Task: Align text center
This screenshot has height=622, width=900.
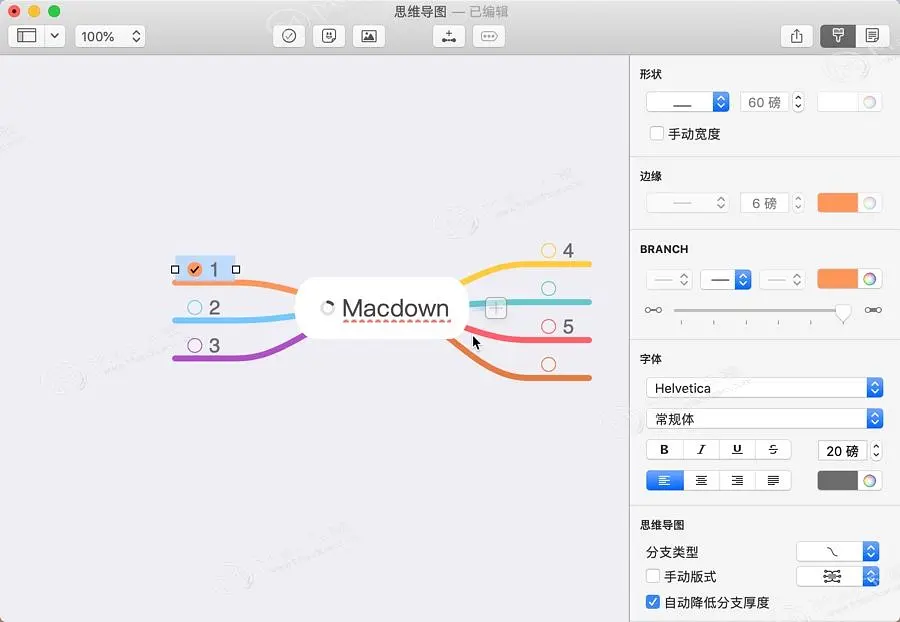Action: (x=701, y=481)
